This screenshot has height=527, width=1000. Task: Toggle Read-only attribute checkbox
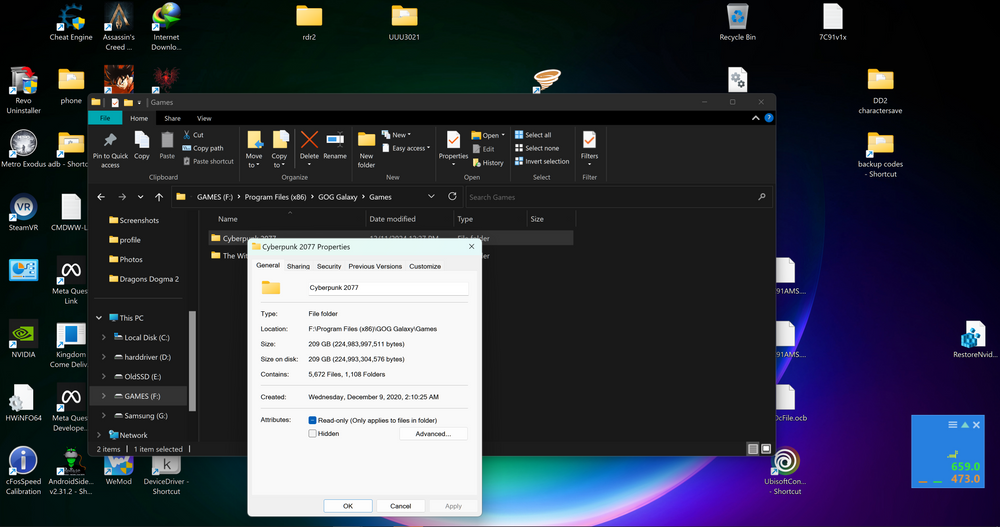tap(312, 420)
